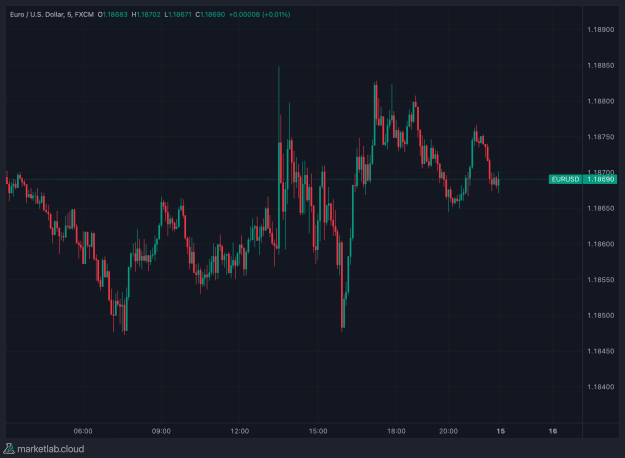The width and height of the screenshot is (625, 458).
Task: Click the 1.18450 price axis label
Action: (x=601, y=351)
